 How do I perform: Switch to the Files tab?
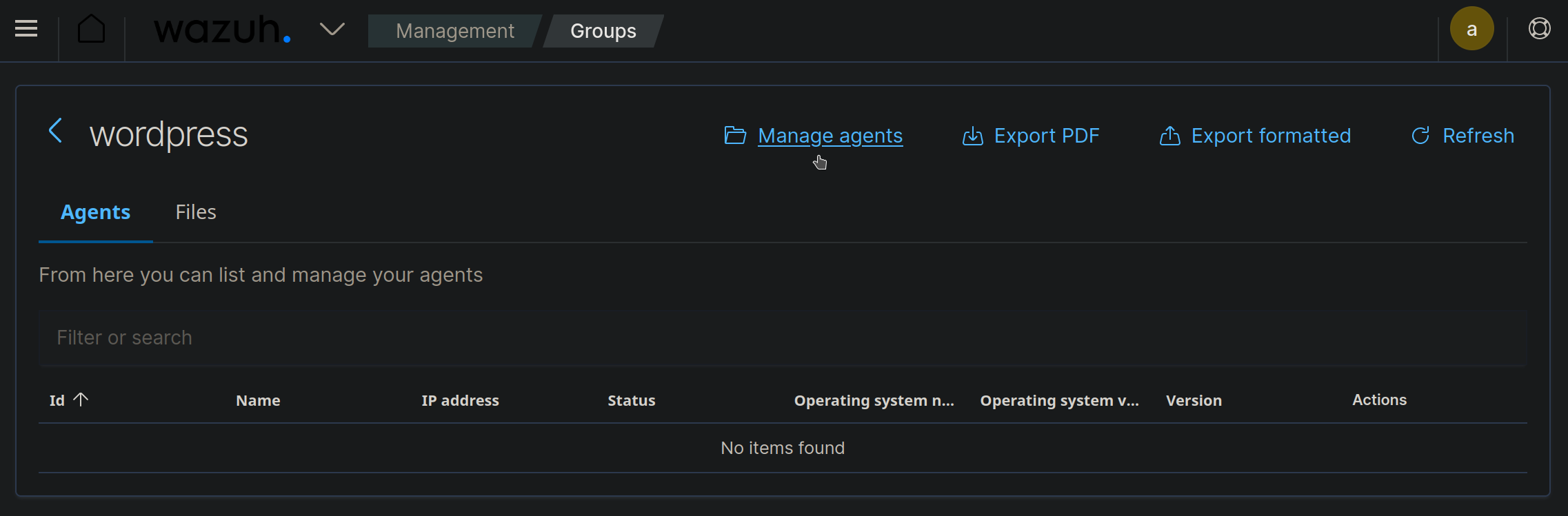(196, 212)
